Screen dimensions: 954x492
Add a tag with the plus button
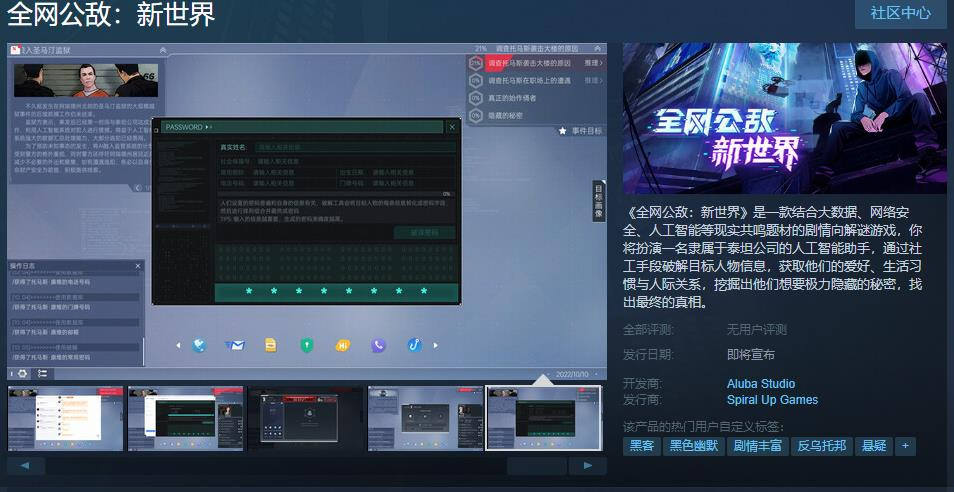[x=905, y=446]
